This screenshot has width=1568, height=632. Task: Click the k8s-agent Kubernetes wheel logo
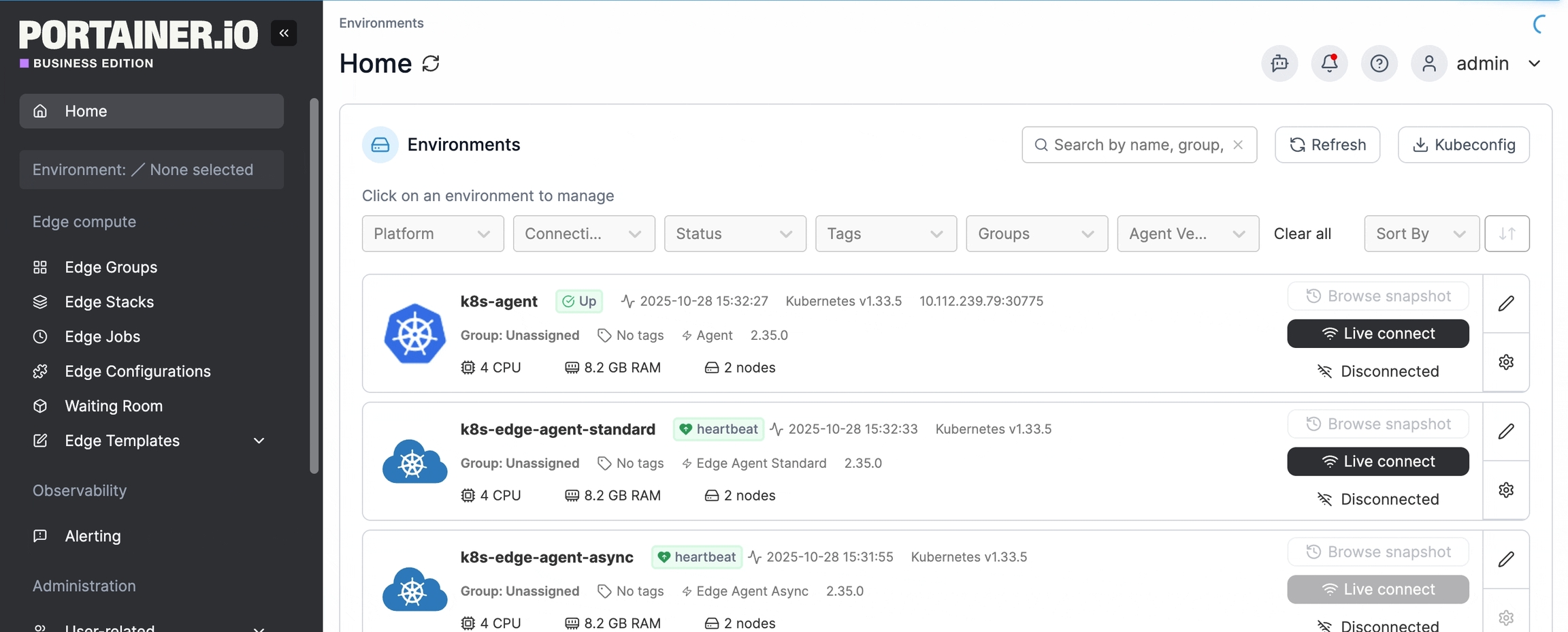414,334
